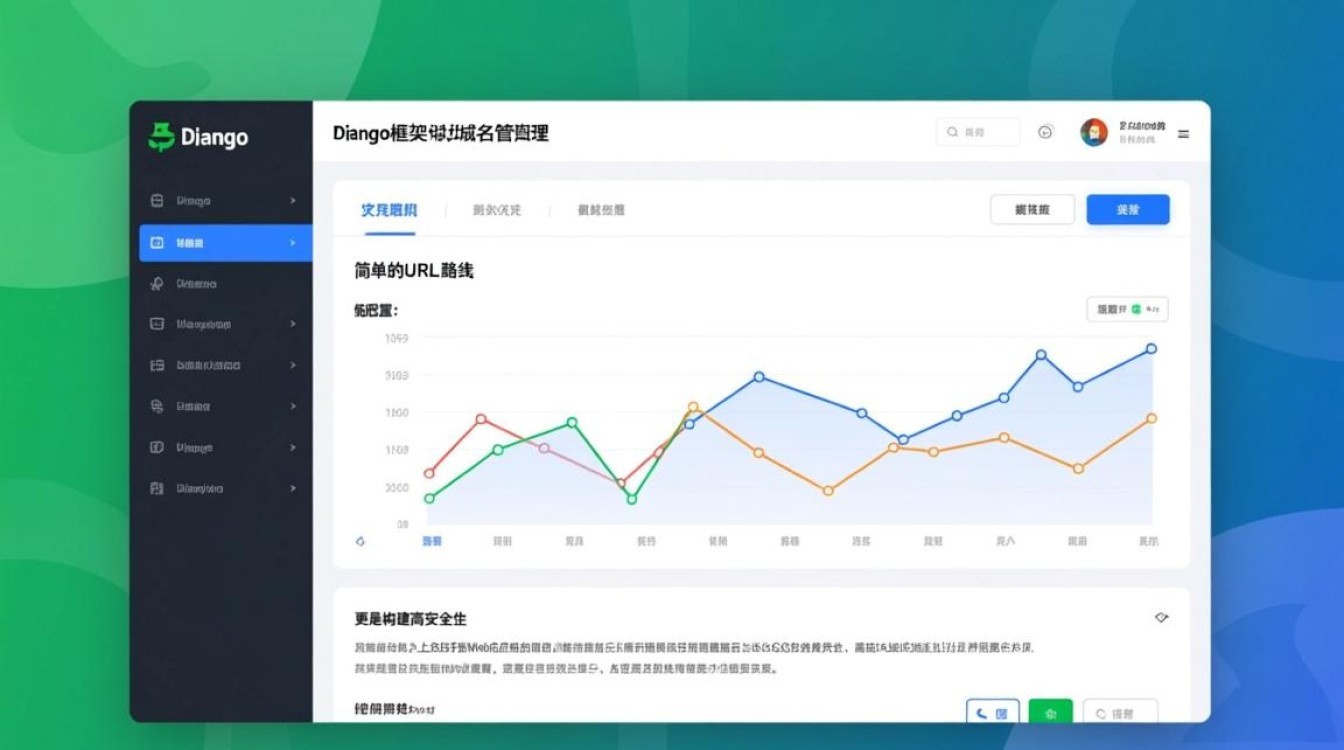The width and height of the screenshot is (1344, 750).
Task: Click the white outlined button beside the blue one
Action: [x=1032, y=209]
